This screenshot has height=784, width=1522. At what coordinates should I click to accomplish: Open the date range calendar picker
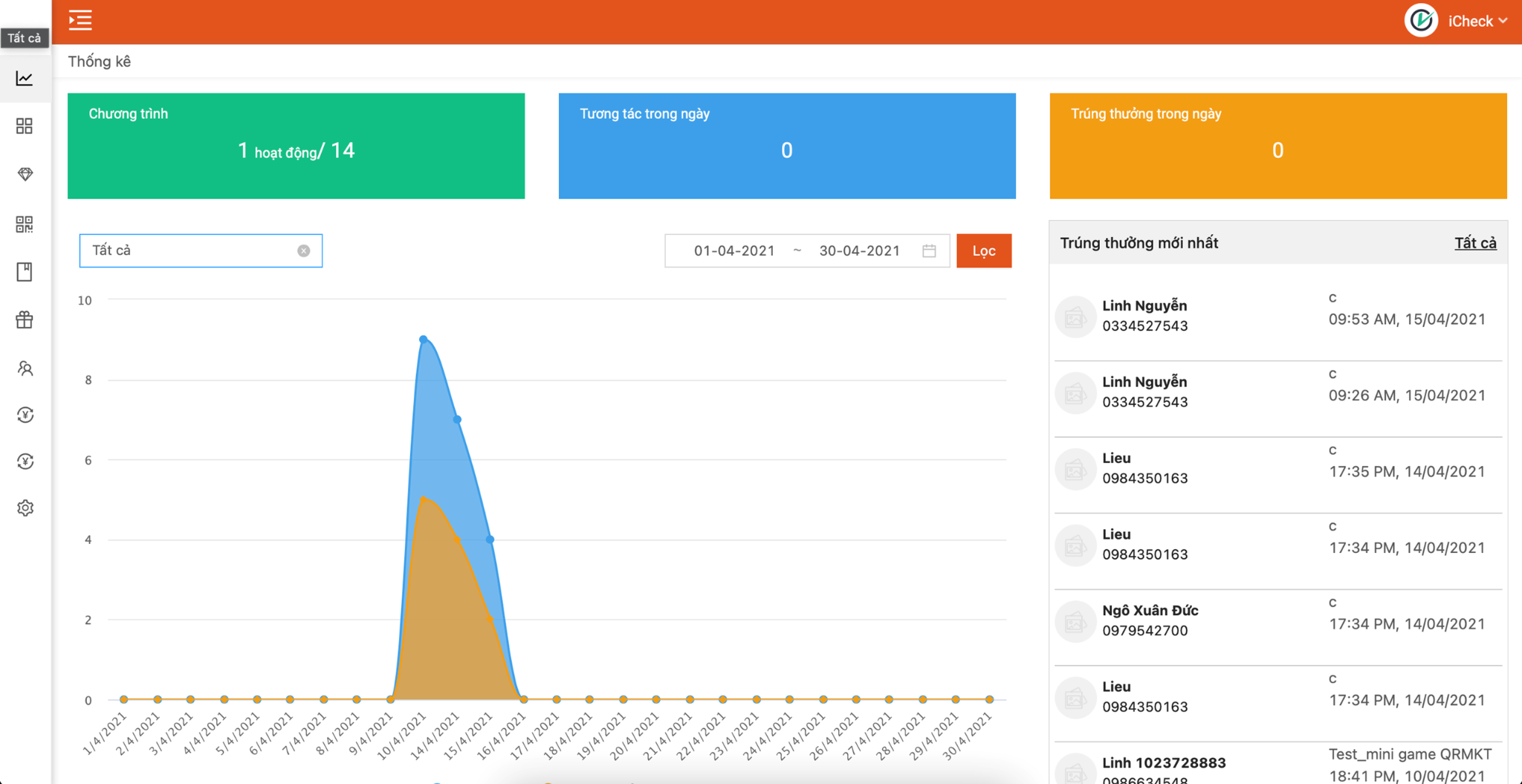point(929,251)
